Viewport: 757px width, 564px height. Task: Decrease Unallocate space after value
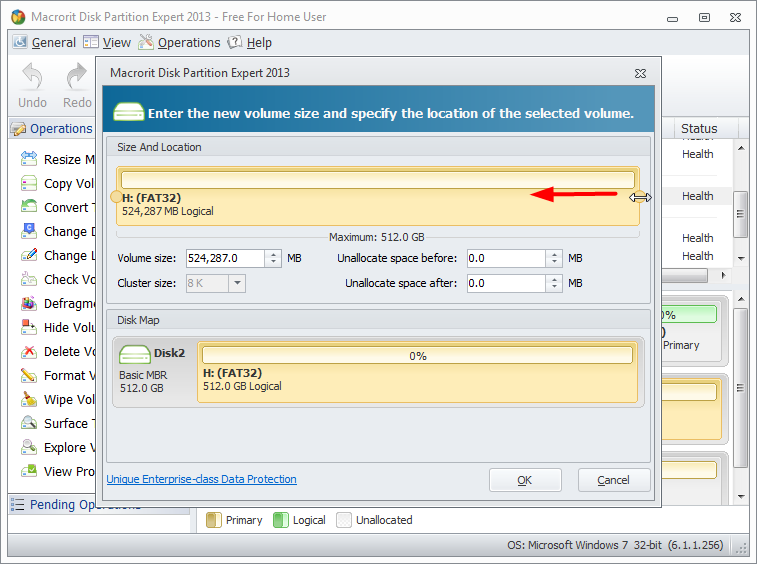pyautogui.click(x=554, y=288)
